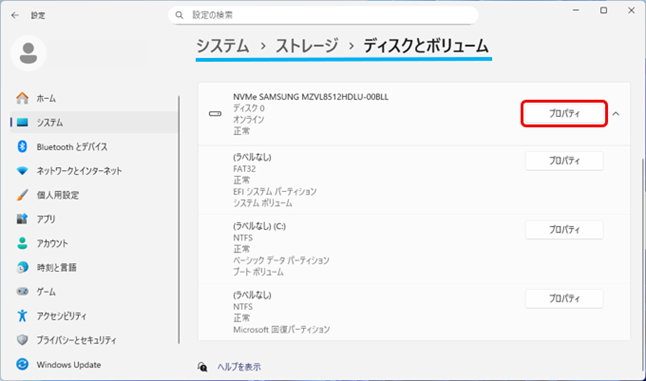Click the ディスク 0 label

pyautogui.click(x=249, y=108)
